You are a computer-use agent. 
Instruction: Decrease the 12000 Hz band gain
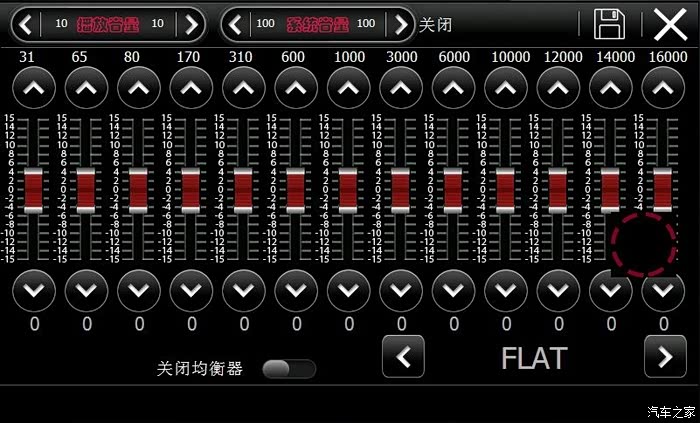[558, 291]
